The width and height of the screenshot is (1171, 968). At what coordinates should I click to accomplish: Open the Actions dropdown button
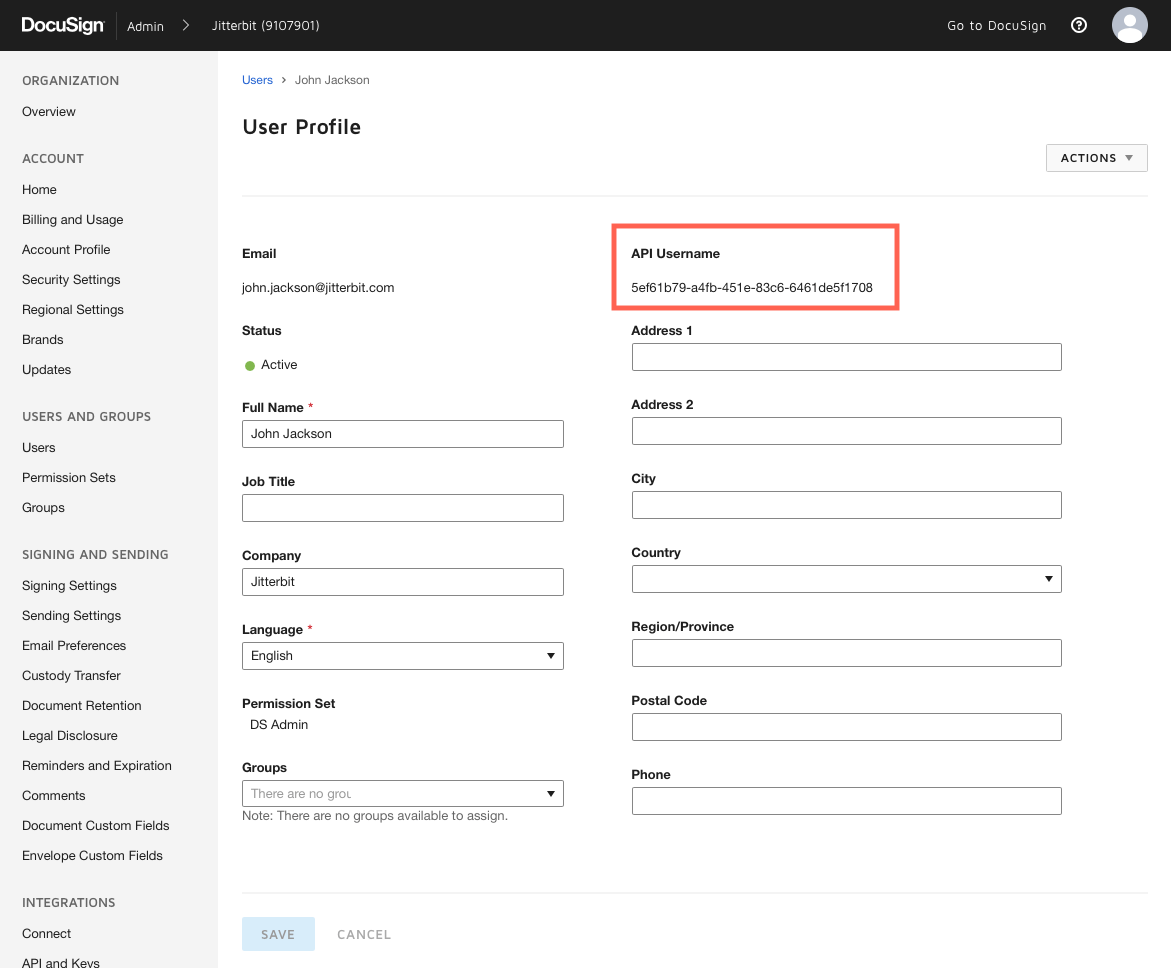coord(1096,158)
